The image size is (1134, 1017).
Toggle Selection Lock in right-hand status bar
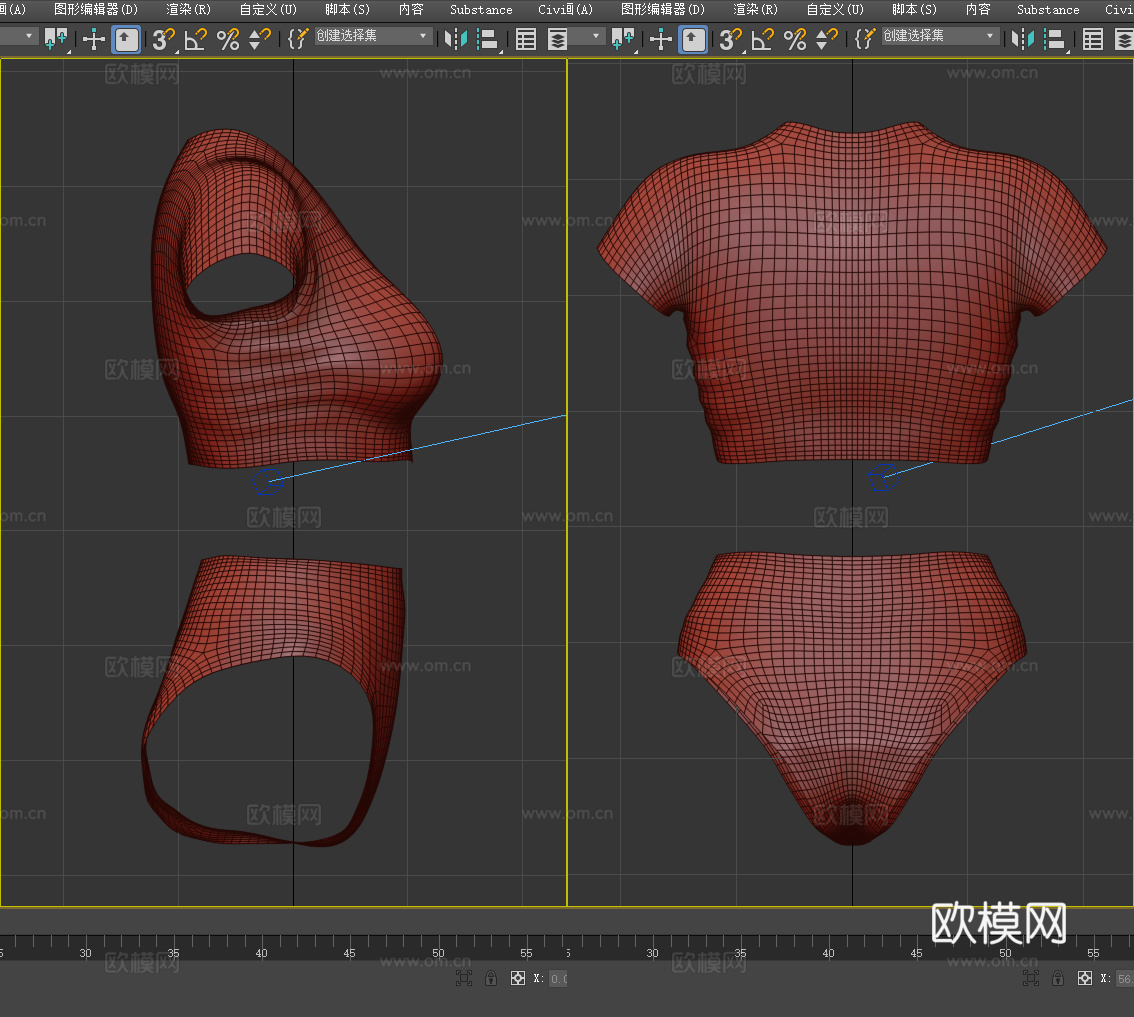1058,979
